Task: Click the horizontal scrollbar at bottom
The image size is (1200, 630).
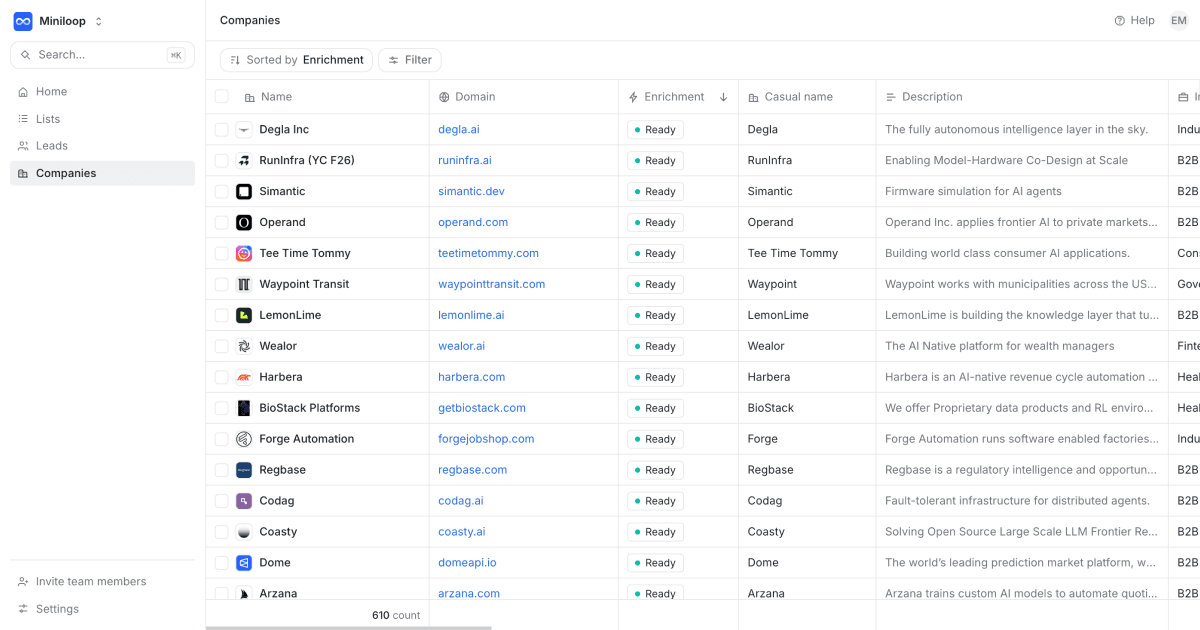Action: pos(349,628)
